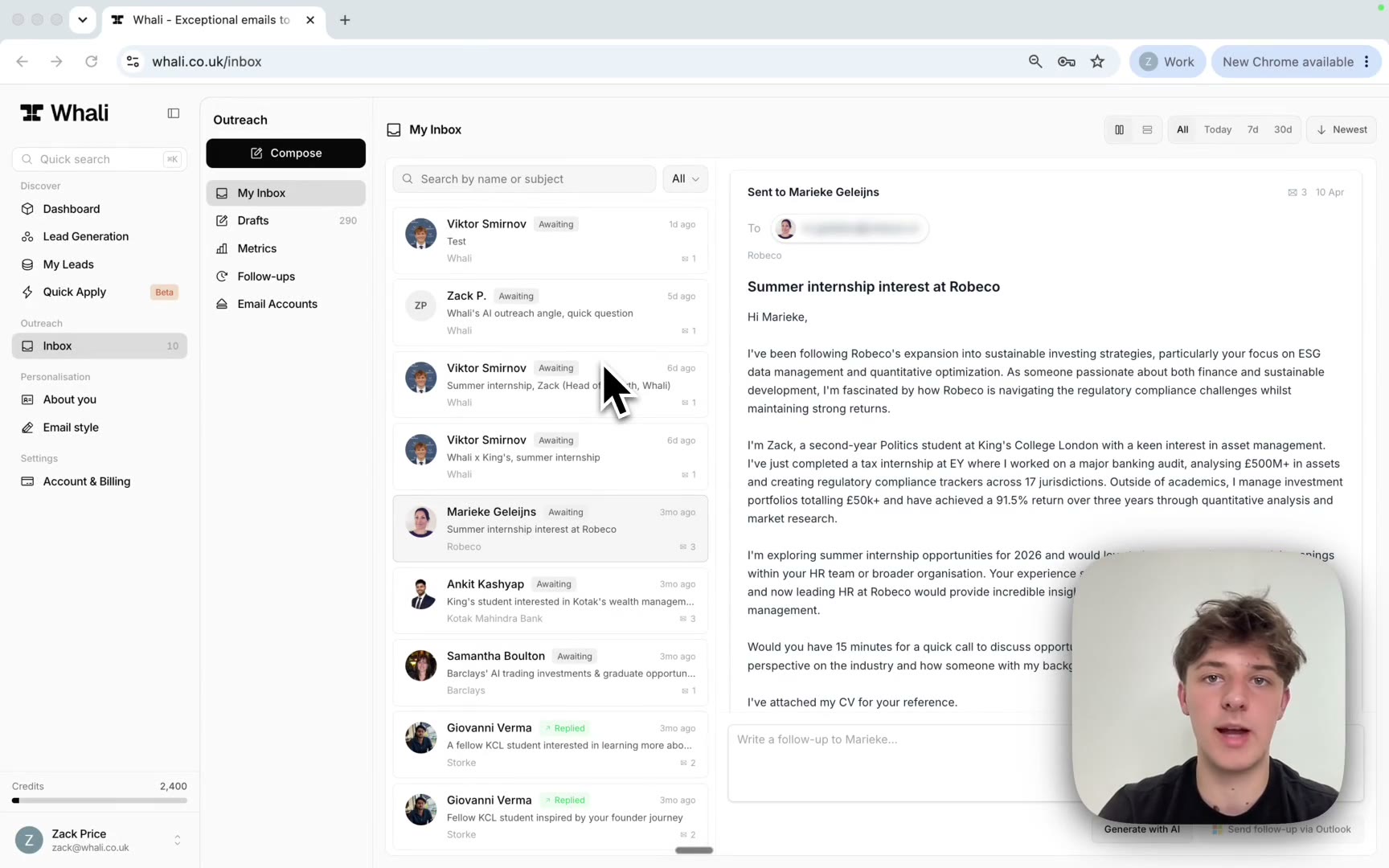Screen dimensions: 1389x868
Task: Open Ankit Kashyap Kotak Mahindra email
Action: 551,600
